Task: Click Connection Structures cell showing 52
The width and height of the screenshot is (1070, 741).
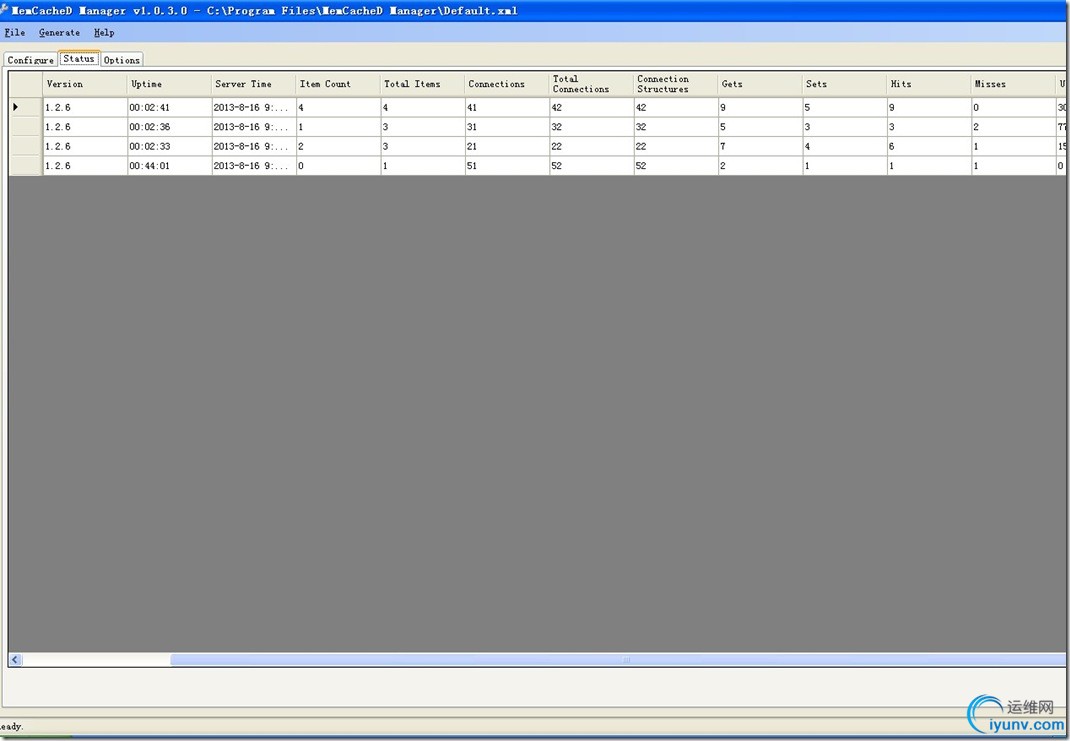Action: pos(676,166)
